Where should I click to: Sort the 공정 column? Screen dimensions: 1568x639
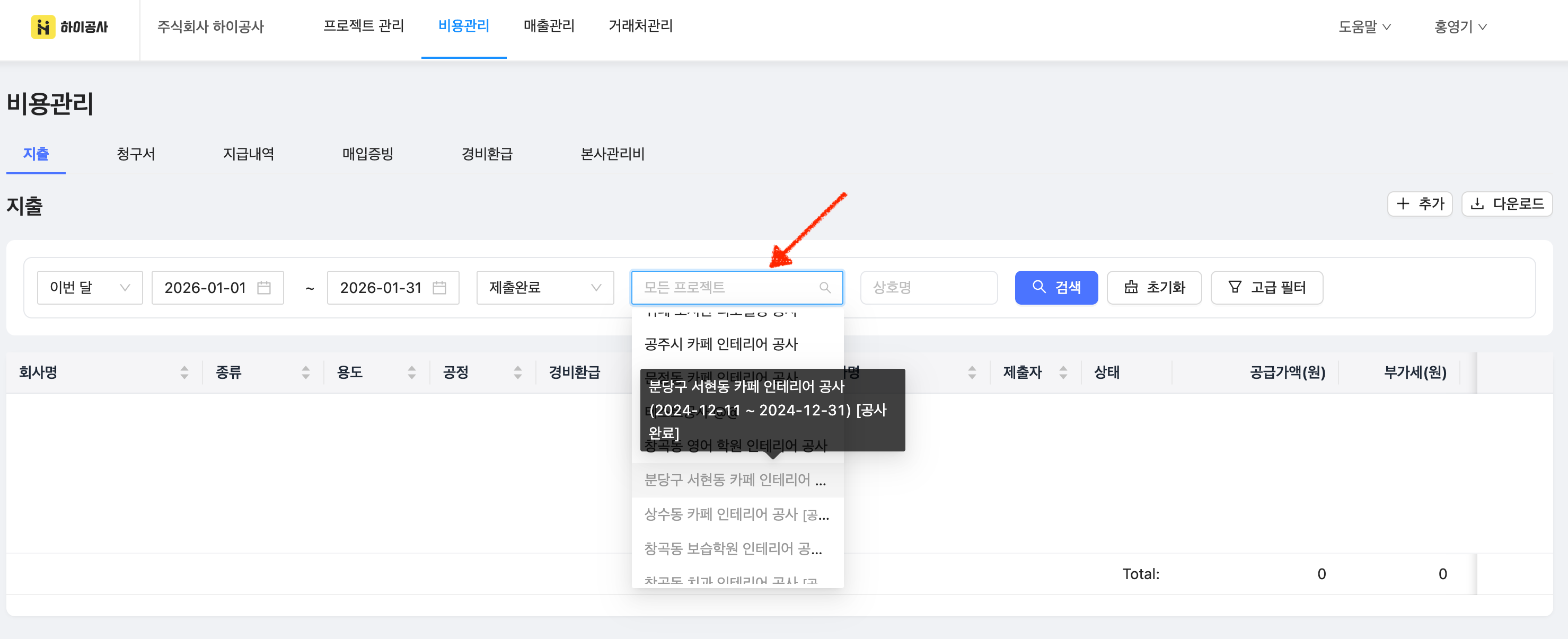517,372
